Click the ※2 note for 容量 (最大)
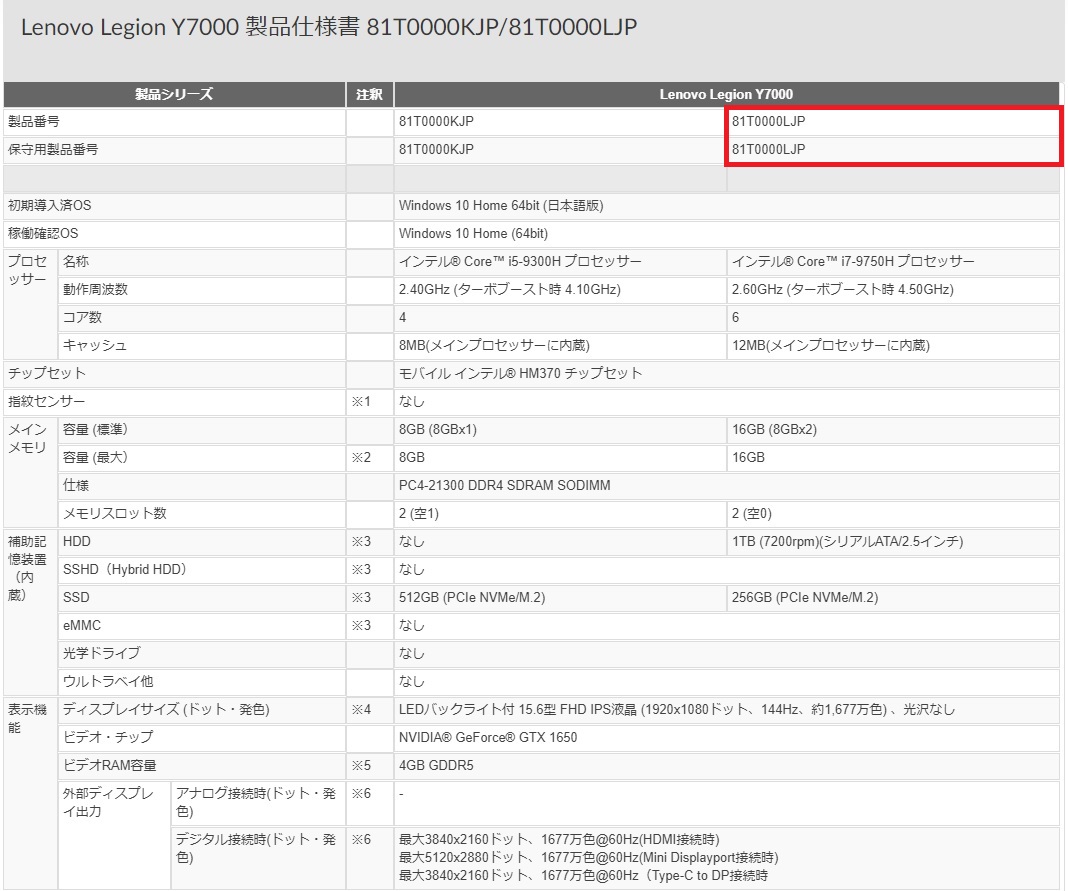Viewport: 1068px width, 891px height. pyautogui.click(x=360, y=457)
